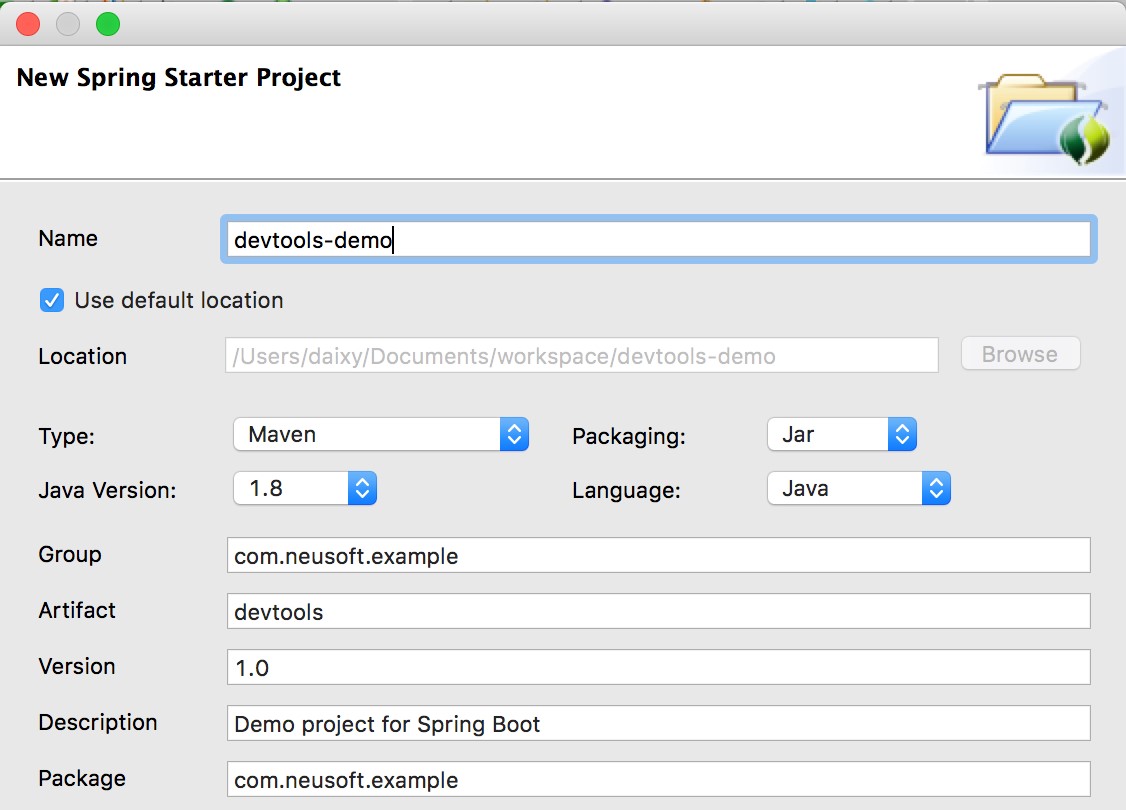The width and height of the screenshot is (1126, 810).
Task: Click the Package label text
Action: [82, 778]
